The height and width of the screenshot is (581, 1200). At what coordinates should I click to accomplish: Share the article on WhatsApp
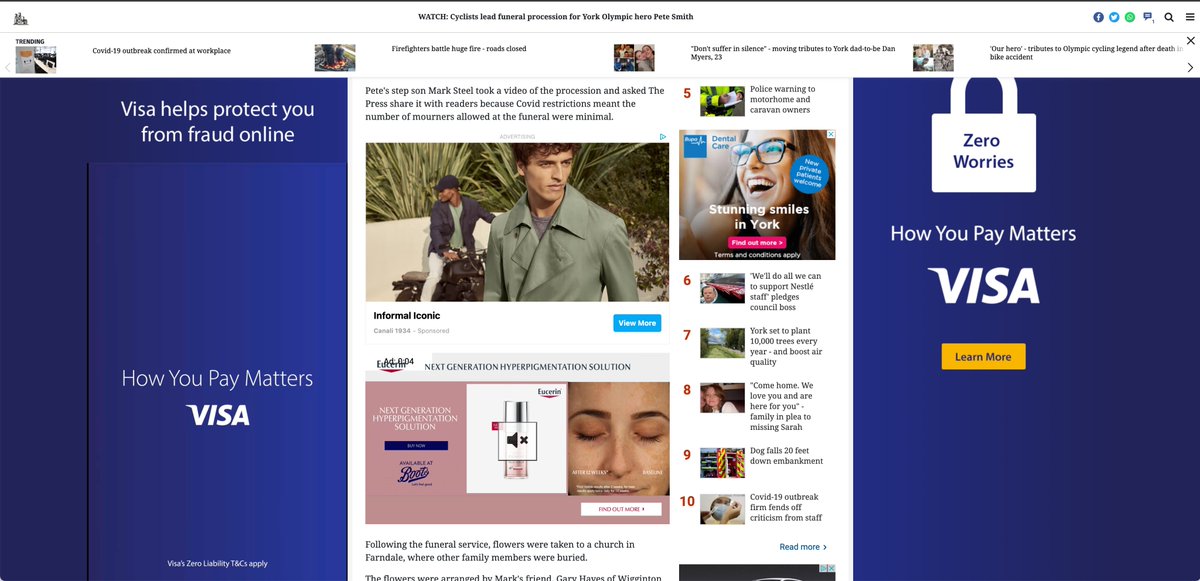(1128, 16)
